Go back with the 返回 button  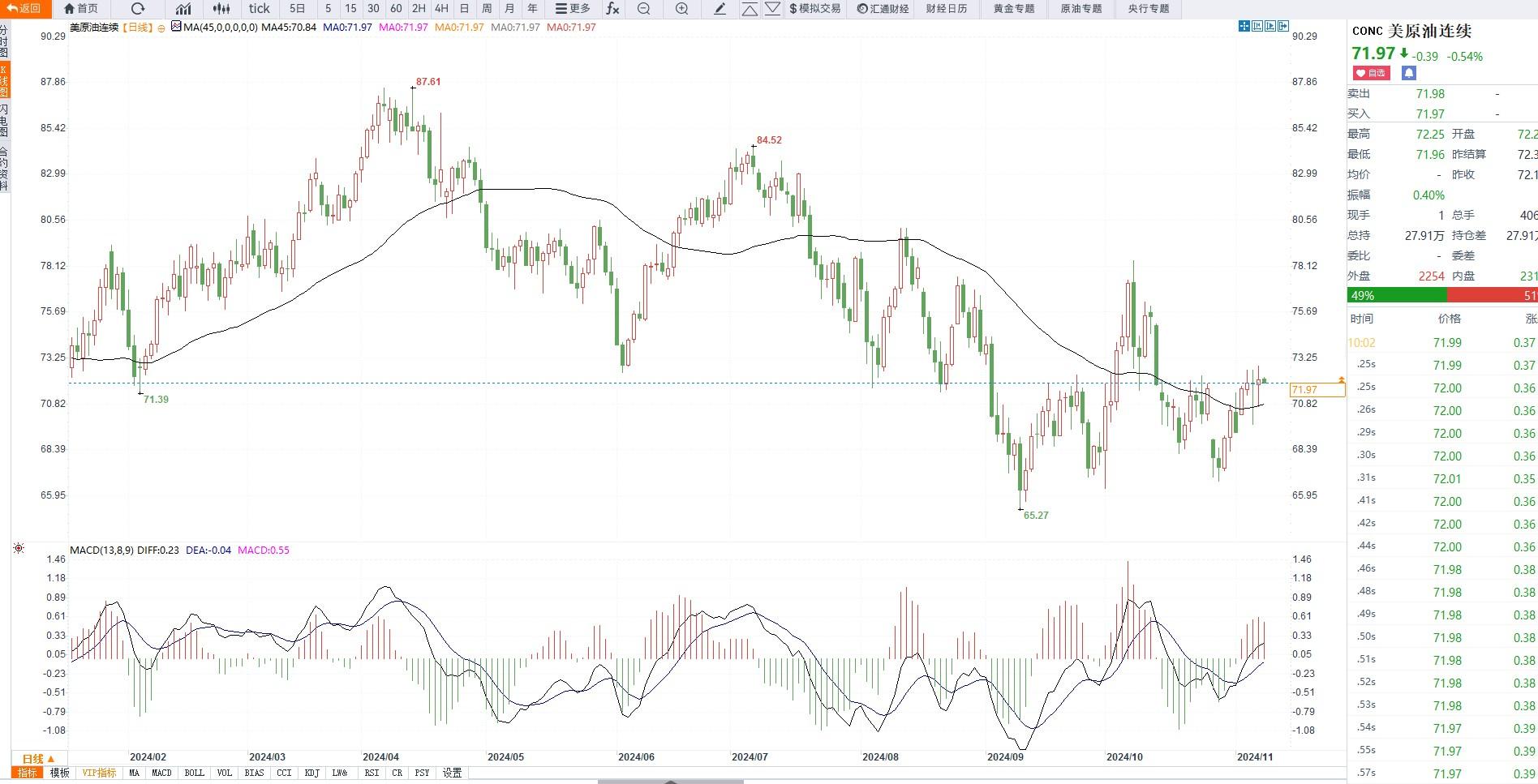(x=24, y=8)
